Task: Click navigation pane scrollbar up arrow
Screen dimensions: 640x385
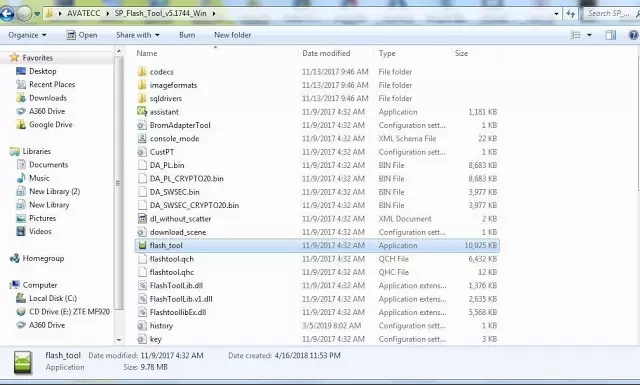Action: (119, 51)
